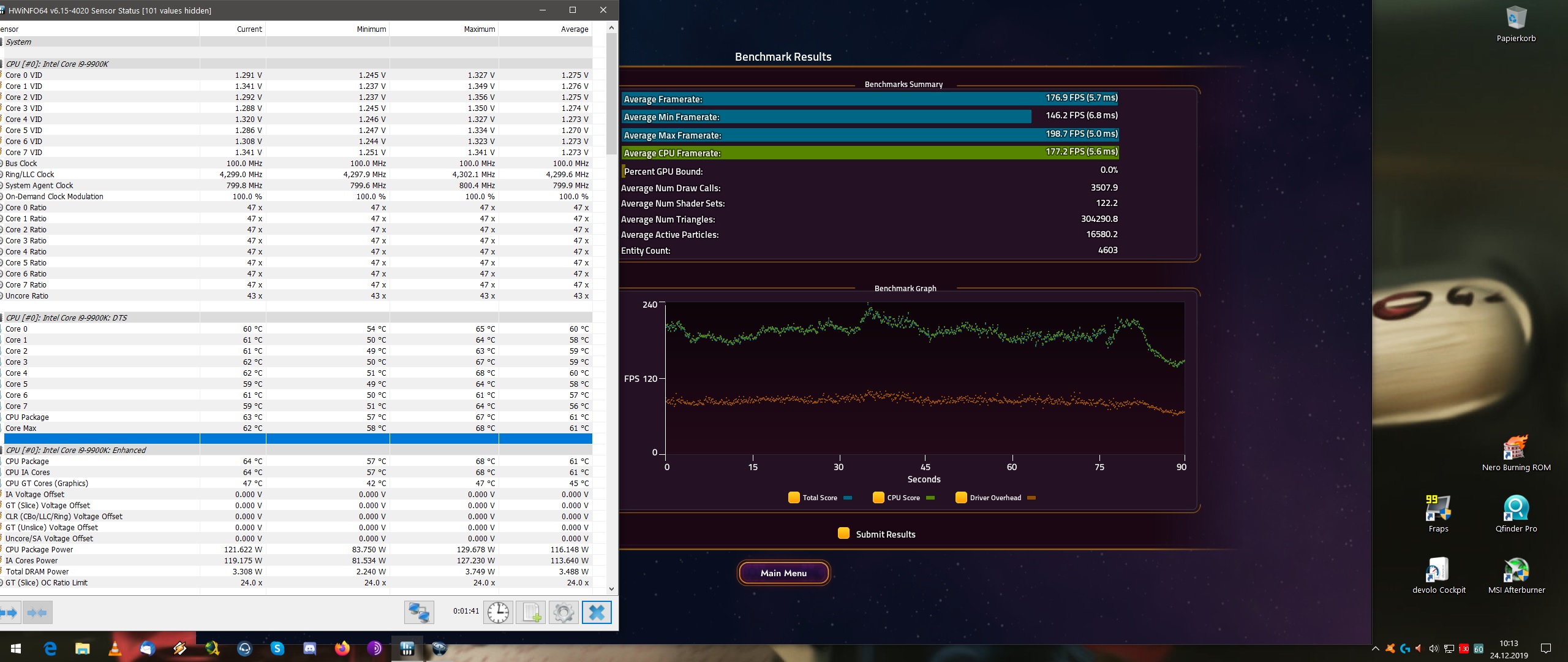Toggle the CPU Score graph checkbox
The image size is (1568, 662).
point(878,497)
